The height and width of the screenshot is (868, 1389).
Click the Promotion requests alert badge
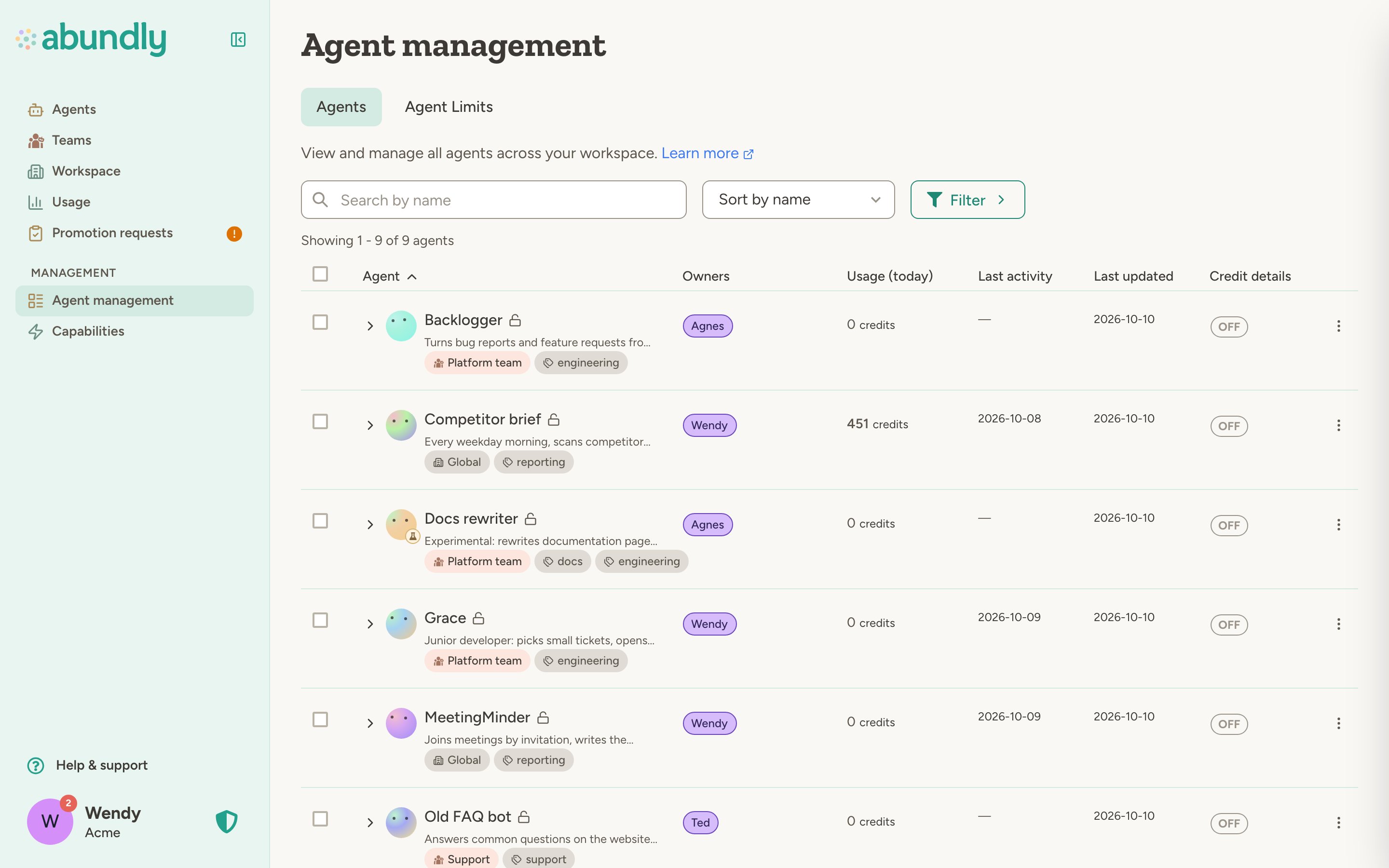tap(234, 234)
